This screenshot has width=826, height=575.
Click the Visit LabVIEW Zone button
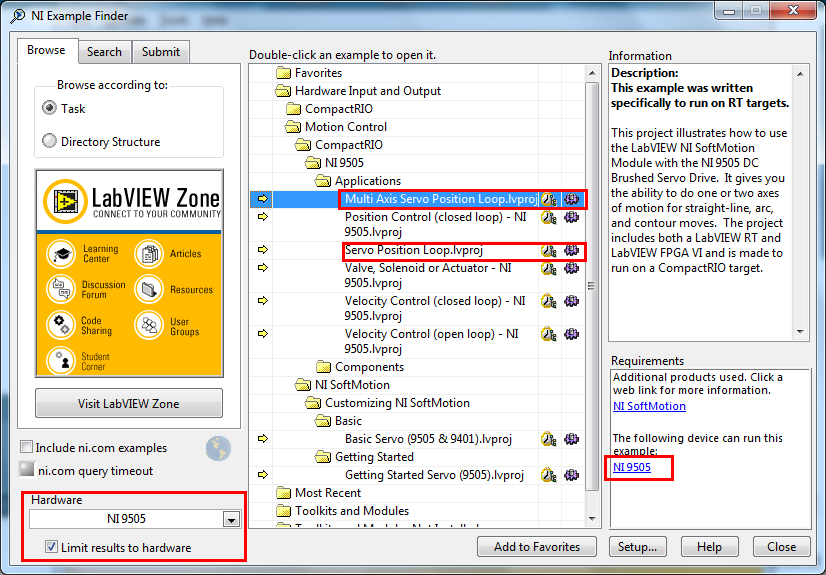(129, 403)
